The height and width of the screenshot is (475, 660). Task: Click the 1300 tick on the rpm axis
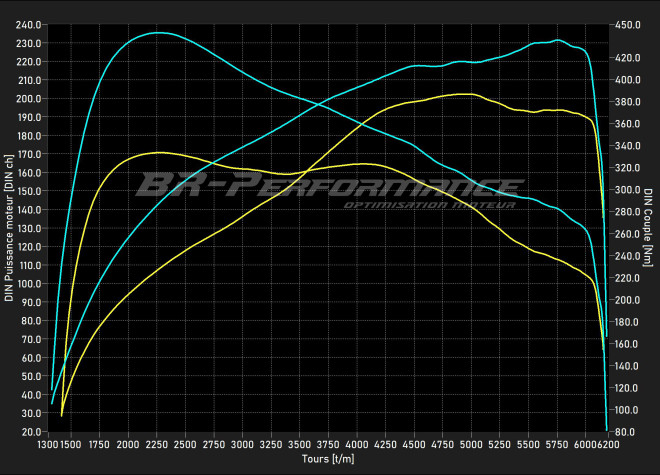pos(48,444)
